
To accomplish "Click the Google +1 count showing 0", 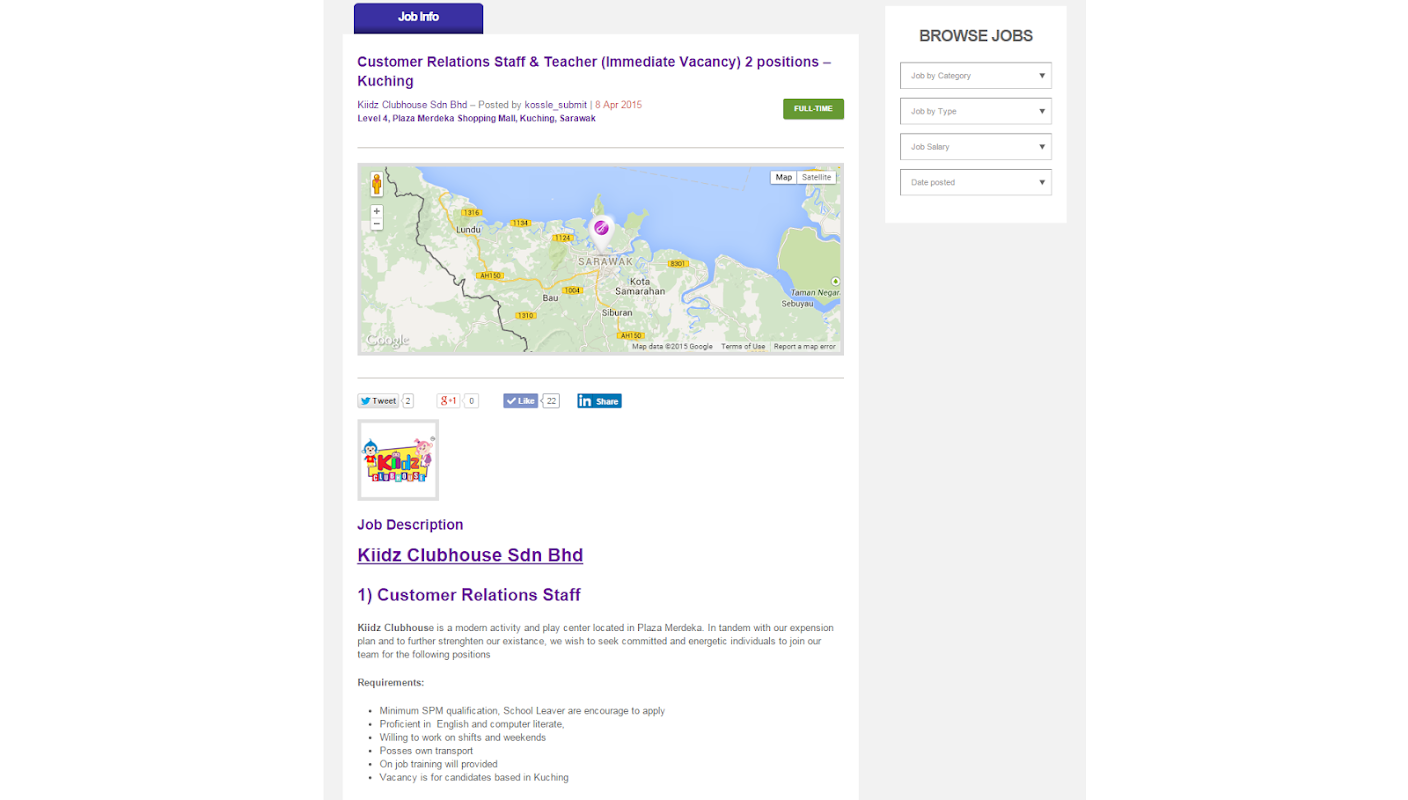I will pyautogui.click(x=471, y=401).
